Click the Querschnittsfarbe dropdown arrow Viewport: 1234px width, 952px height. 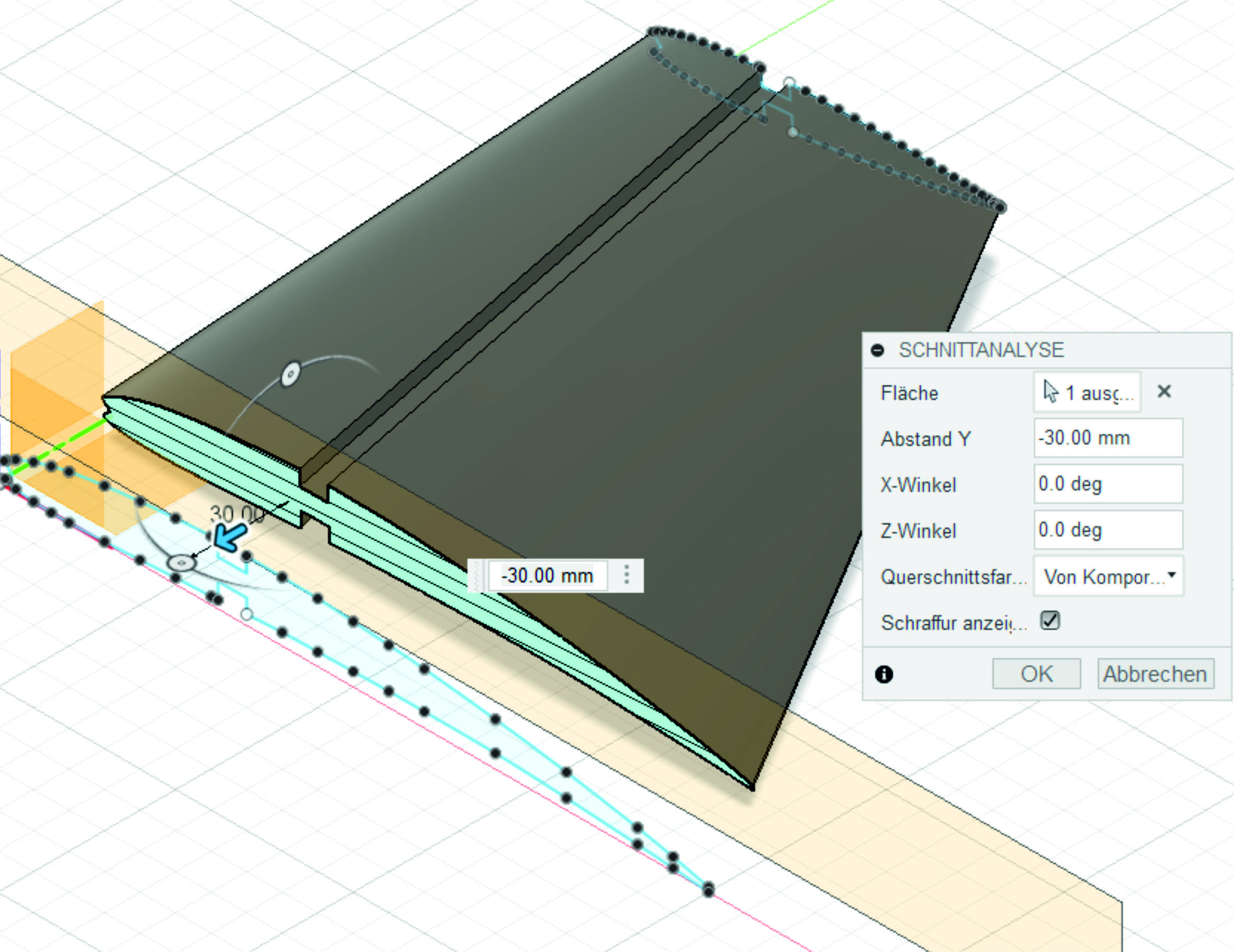point(1171,575)
